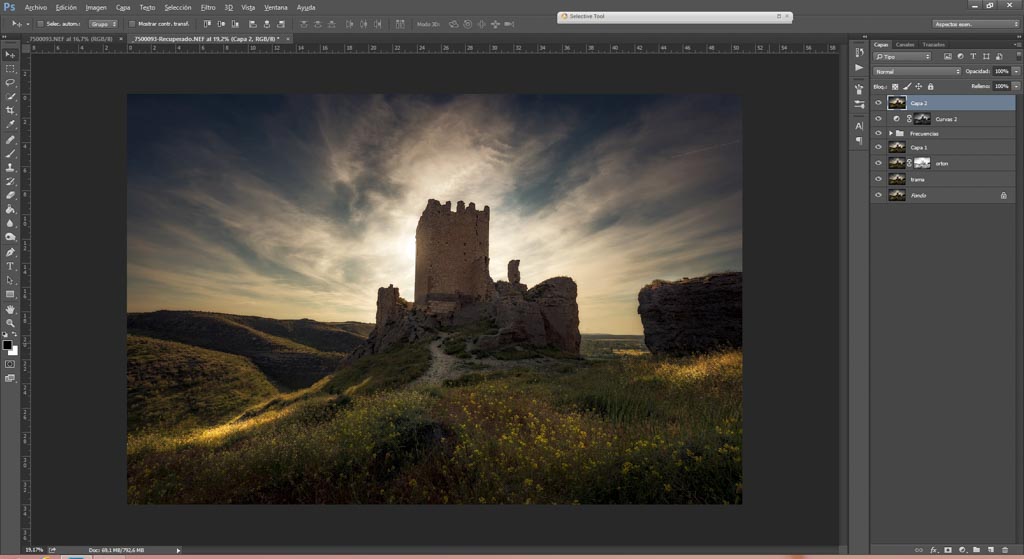Open the Filtro menu
Image resolution: width=1024 pixels, height=559 pixels.
point(207,7)
